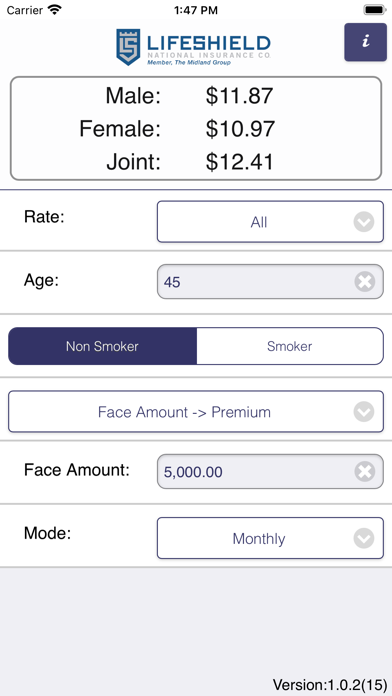Select the Non Smoker segment

pos(103,346)
